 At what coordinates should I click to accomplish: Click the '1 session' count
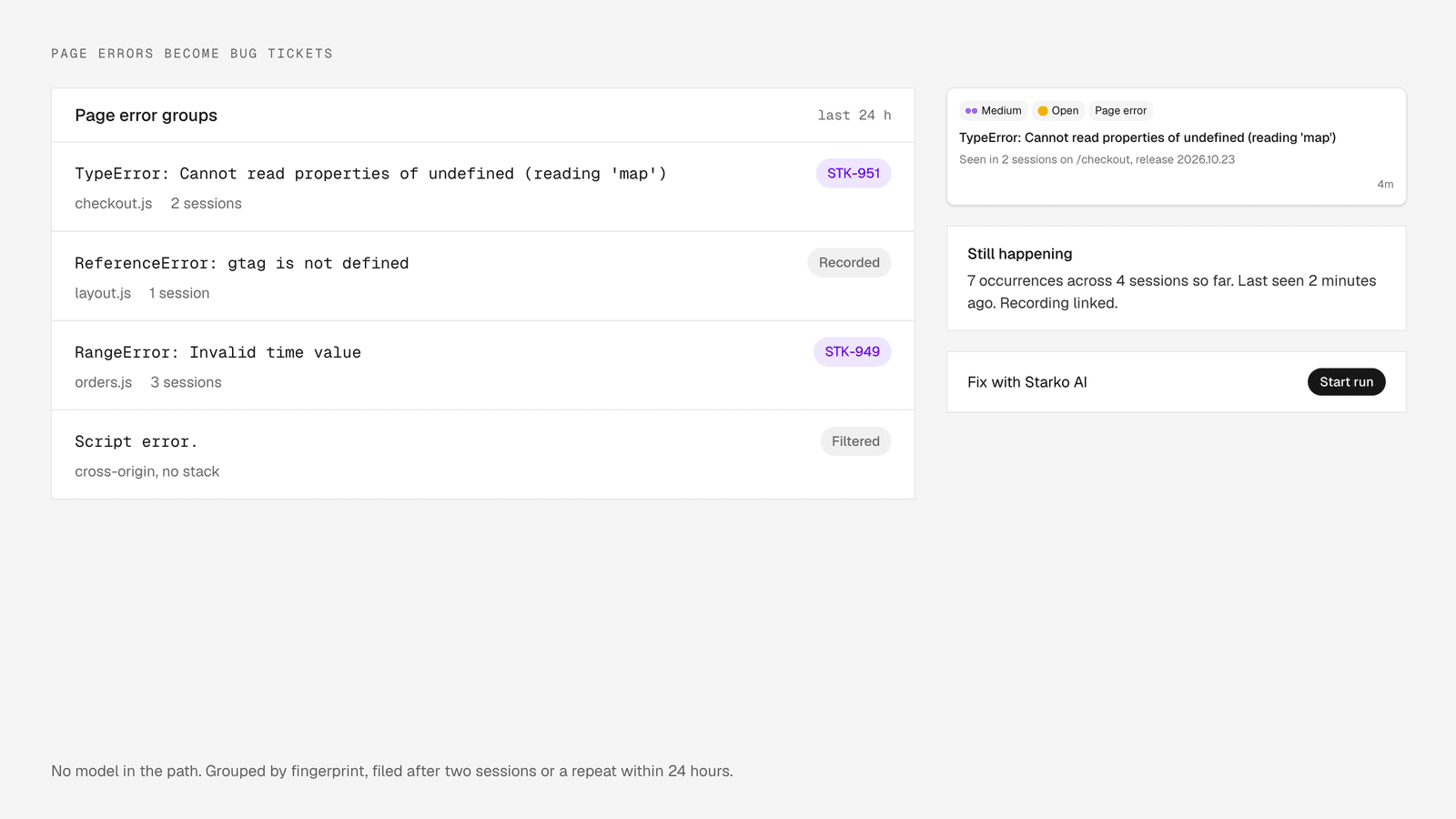coord(179,293)
